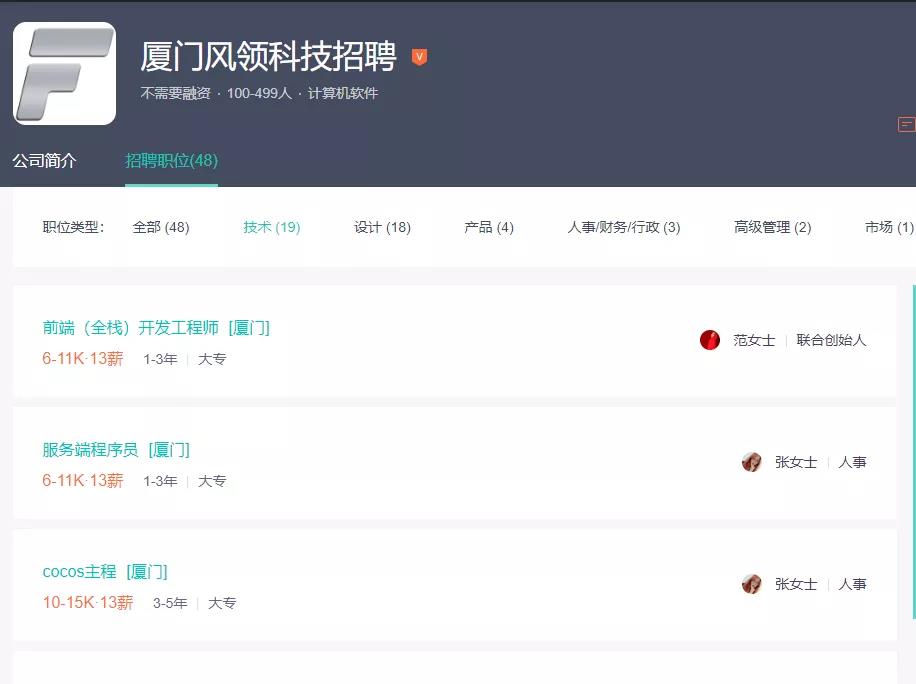Click 范女士's profile avatar
The height and width of the screenshot is (684, 916).
(x=709, y=340)
